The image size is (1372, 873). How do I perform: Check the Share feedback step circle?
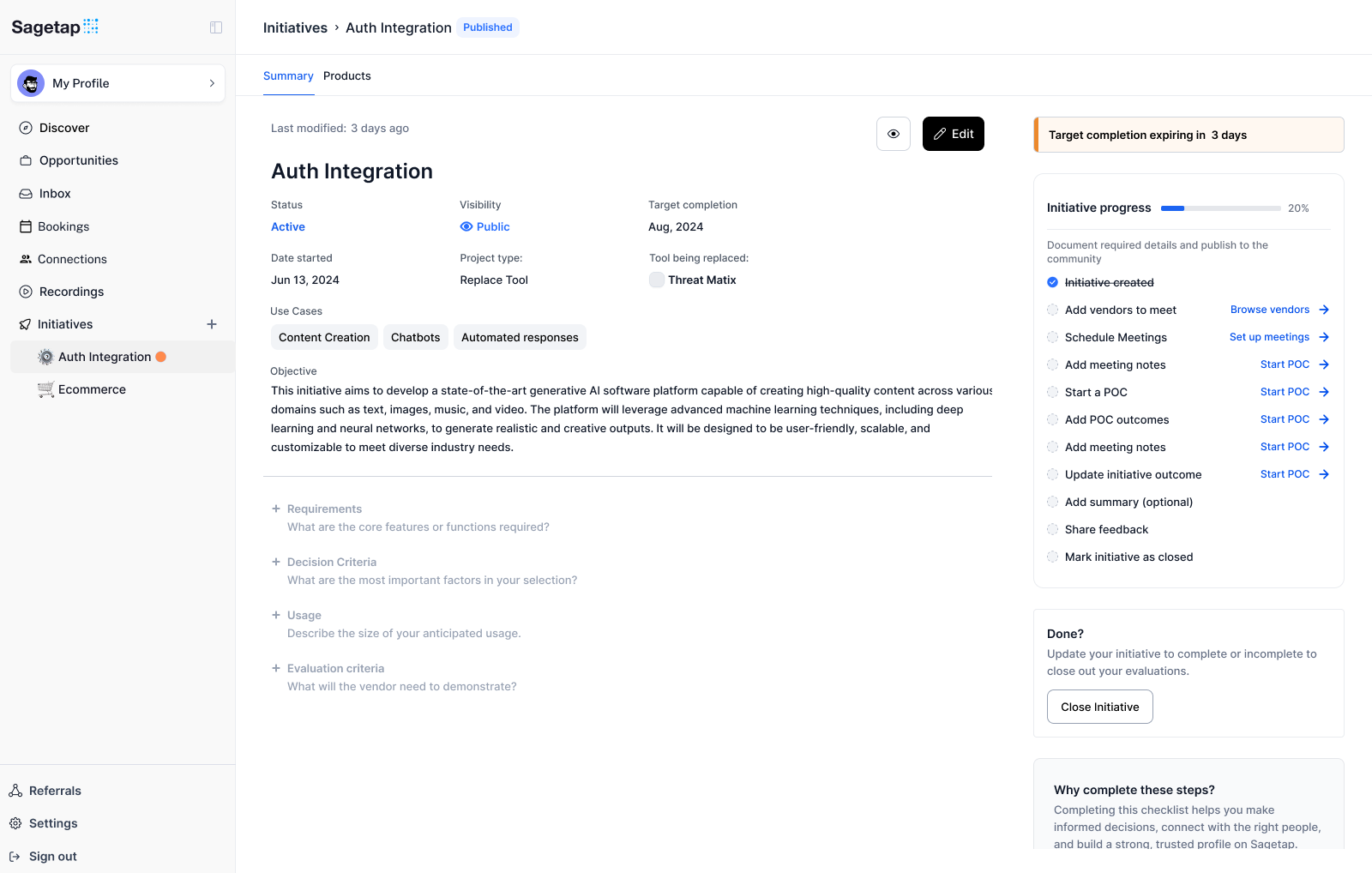click(1052, 529)
